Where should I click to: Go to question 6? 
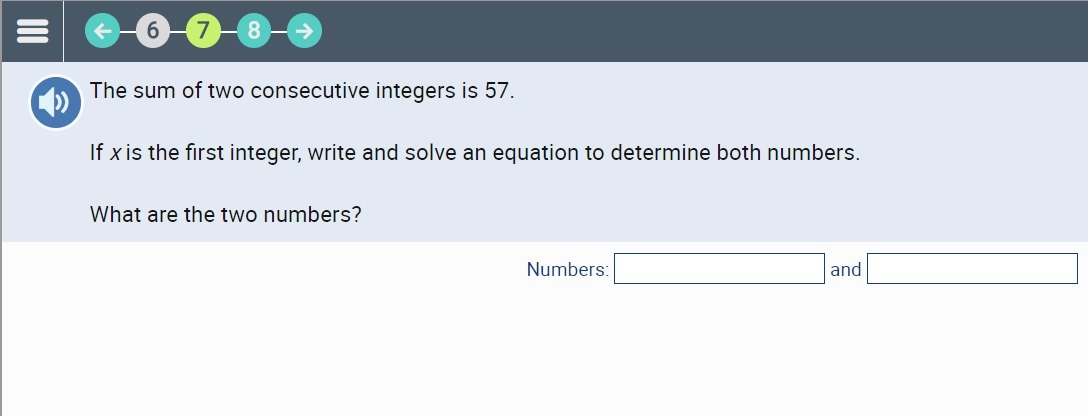pos(152,31)
